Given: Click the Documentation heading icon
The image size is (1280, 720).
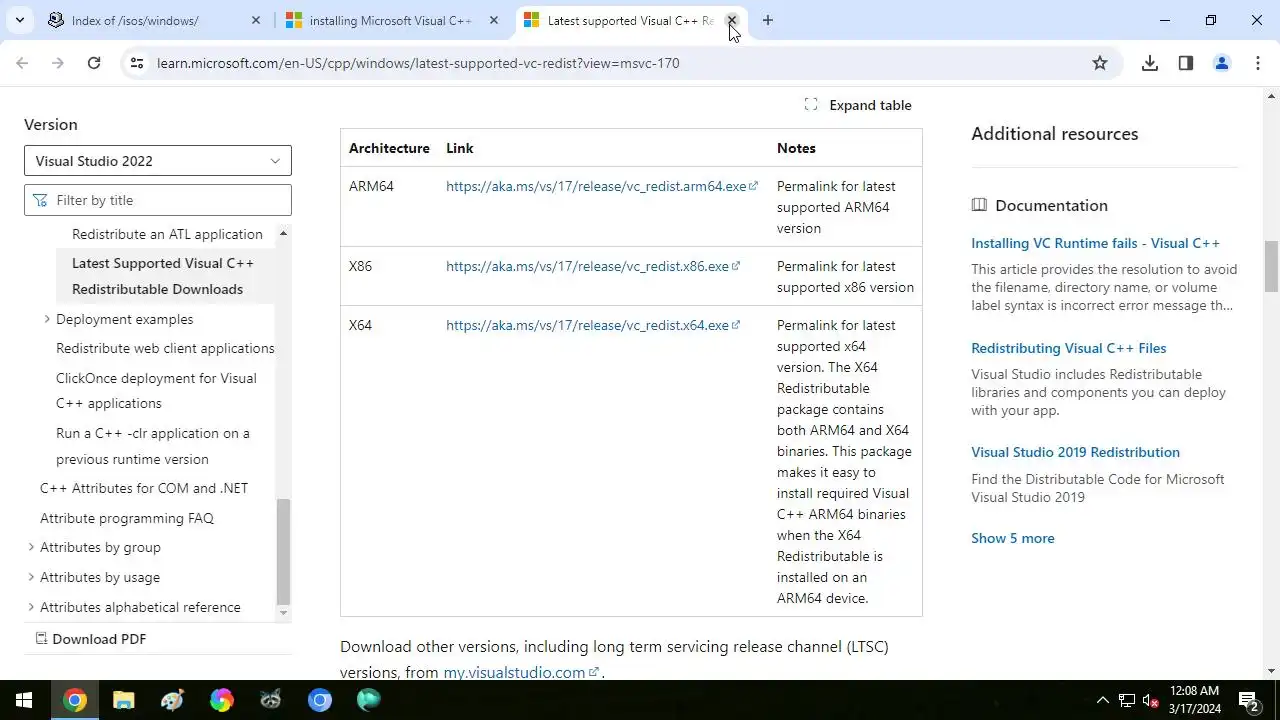Looking at the screenshot, I should tap(979, 205).
